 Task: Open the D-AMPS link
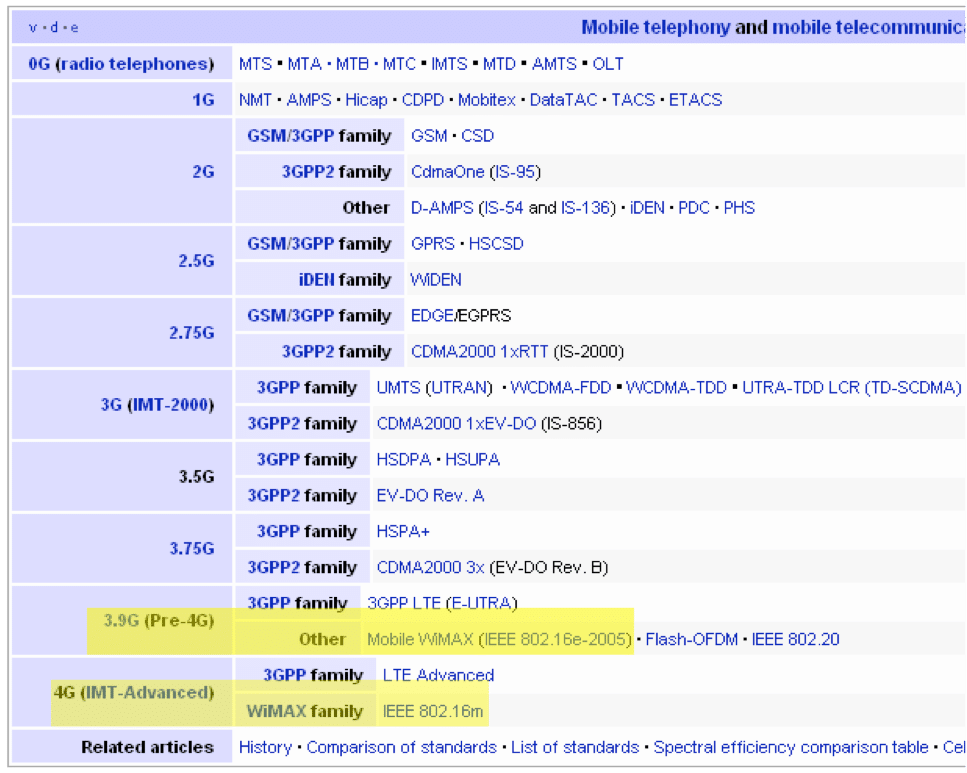click(x=442, y=207)
